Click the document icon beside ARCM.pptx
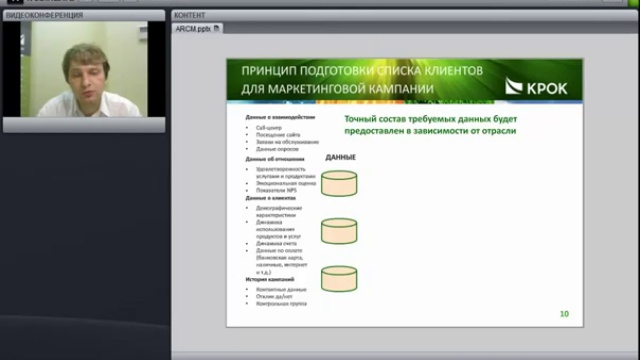 click(216, 28)
